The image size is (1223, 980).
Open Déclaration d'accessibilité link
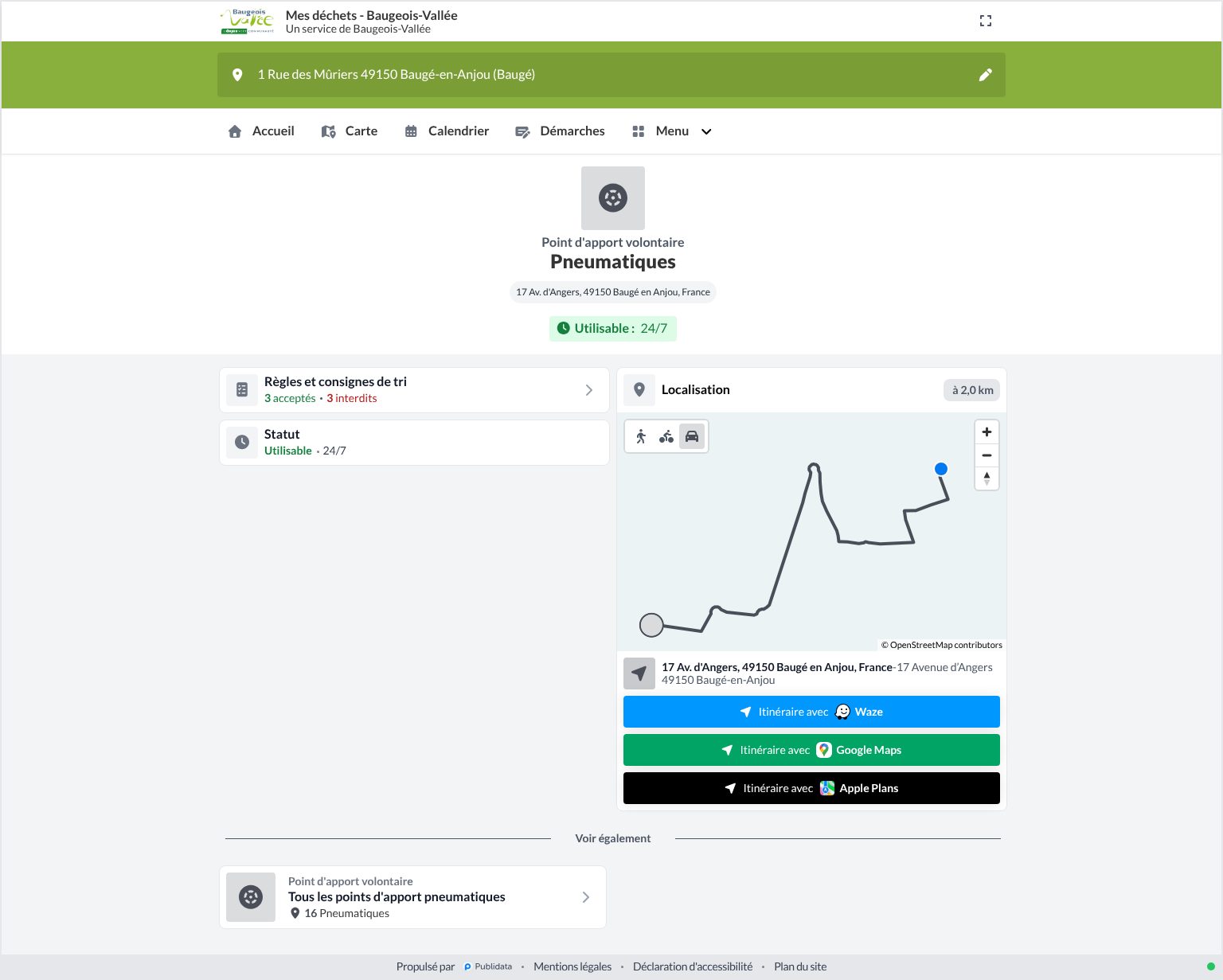point(693,966)
